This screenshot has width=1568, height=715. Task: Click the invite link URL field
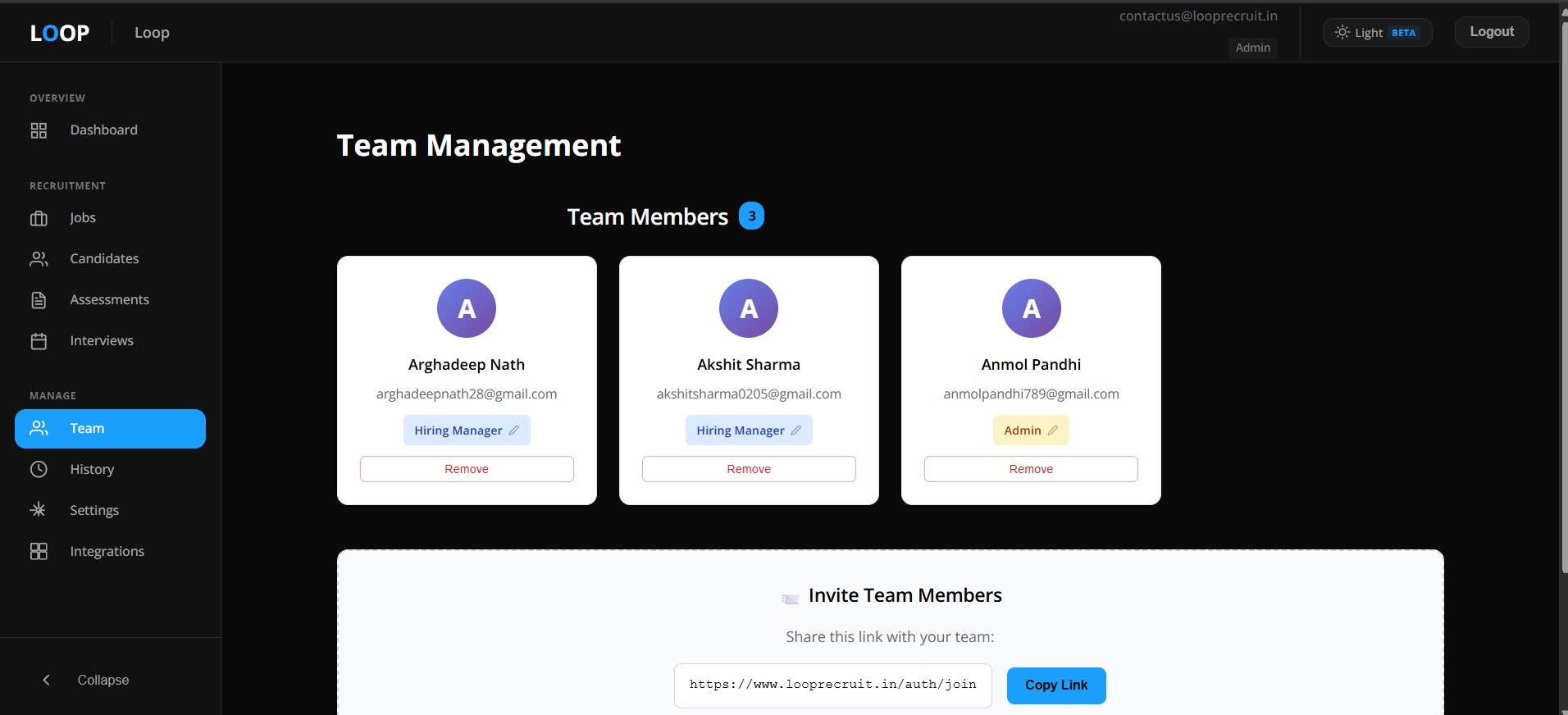pos(833,685)
